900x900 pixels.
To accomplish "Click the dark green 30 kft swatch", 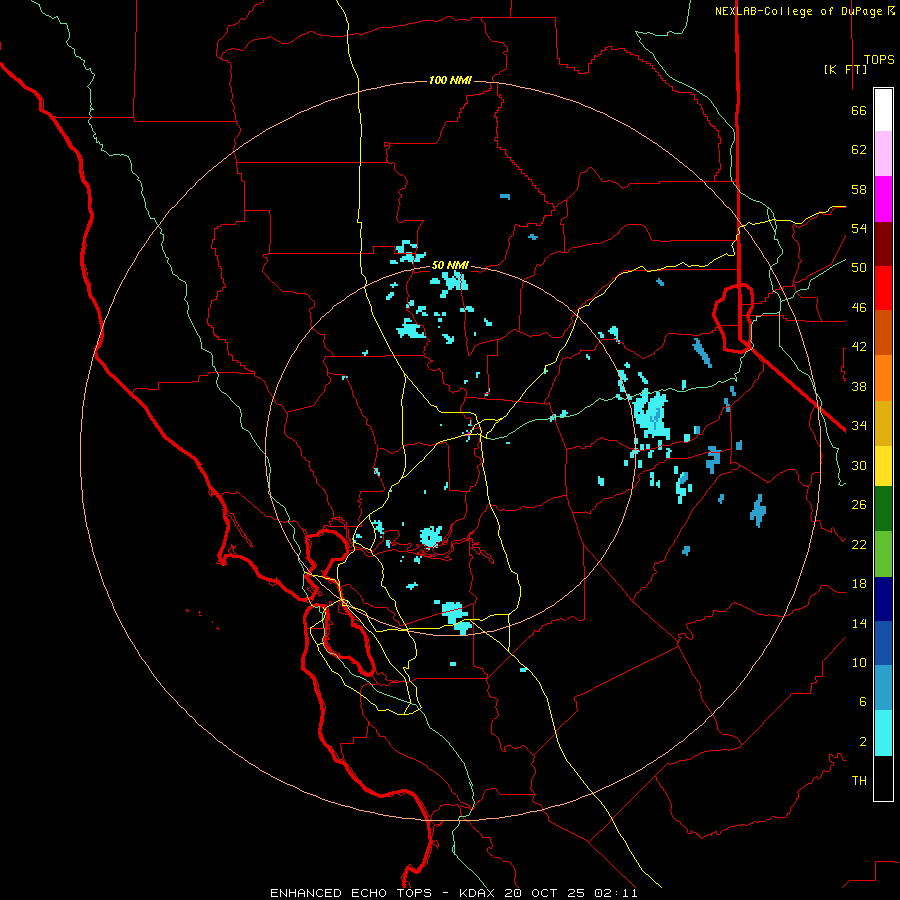I will point(883,509).
